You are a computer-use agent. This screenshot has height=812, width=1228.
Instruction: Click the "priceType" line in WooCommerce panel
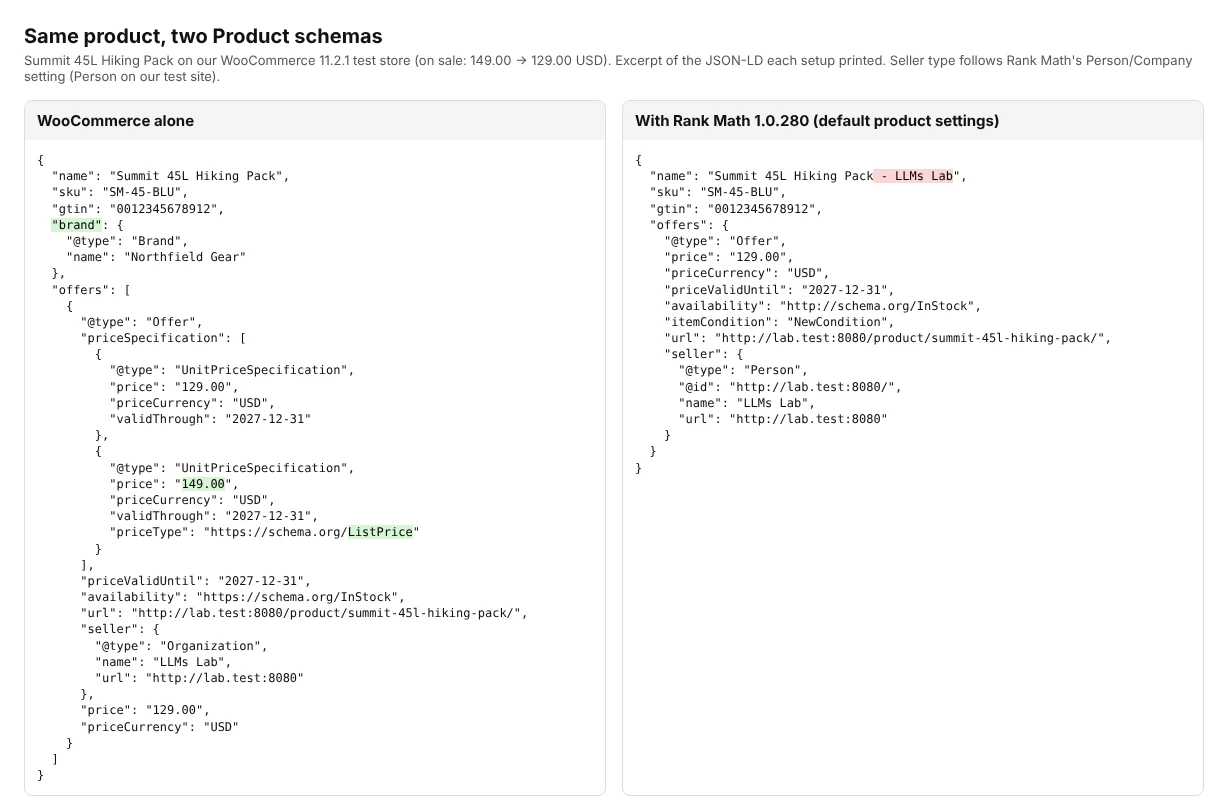[265, 532]
